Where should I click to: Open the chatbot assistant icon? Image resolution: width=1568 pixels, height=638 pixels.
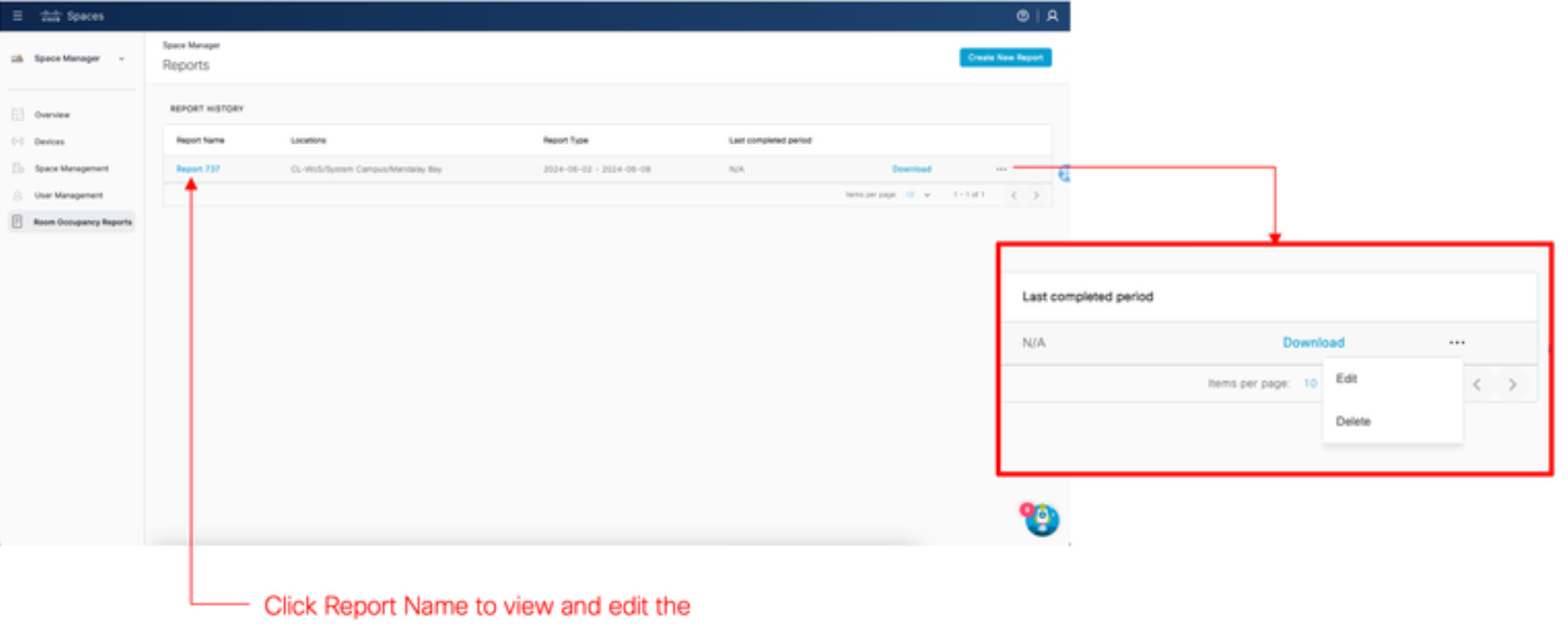pyautogui.click(x=1042, y=519)
